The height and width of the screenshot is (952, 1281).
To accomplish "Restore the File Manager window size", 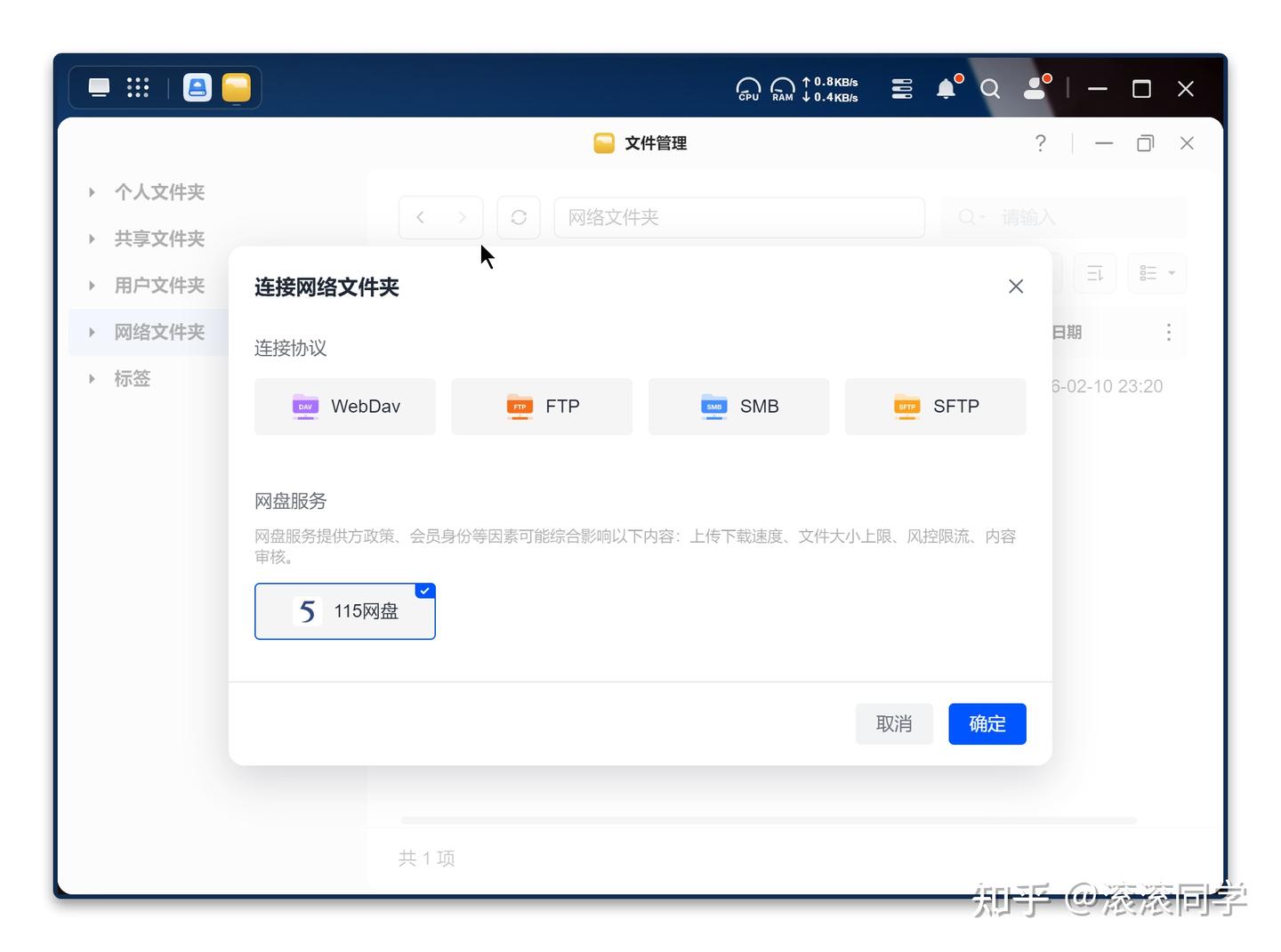I will pyautogui.click(x=1146, y=143).
